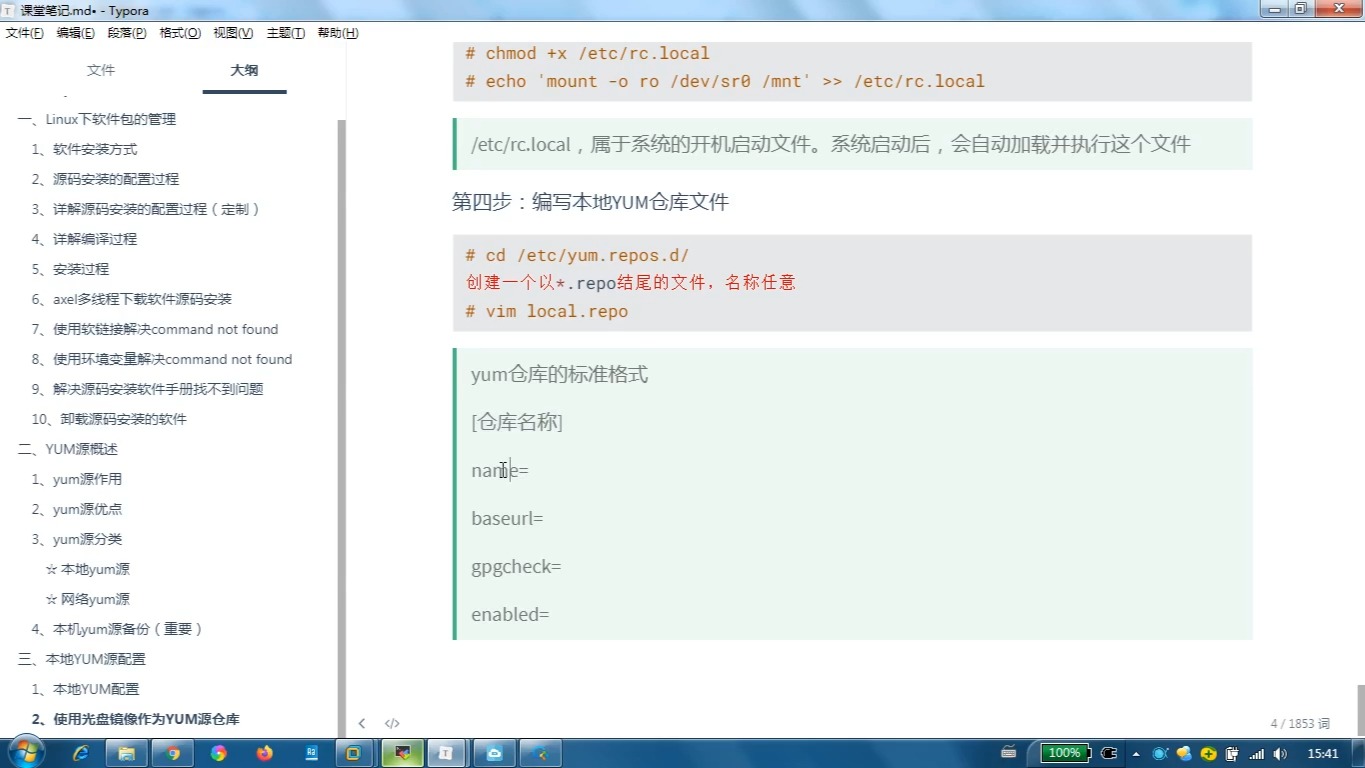The width and height of the screenshot is (1365, 768).
Task: Jump to outline item 二、YUM源概述
Action: [68, 449]
